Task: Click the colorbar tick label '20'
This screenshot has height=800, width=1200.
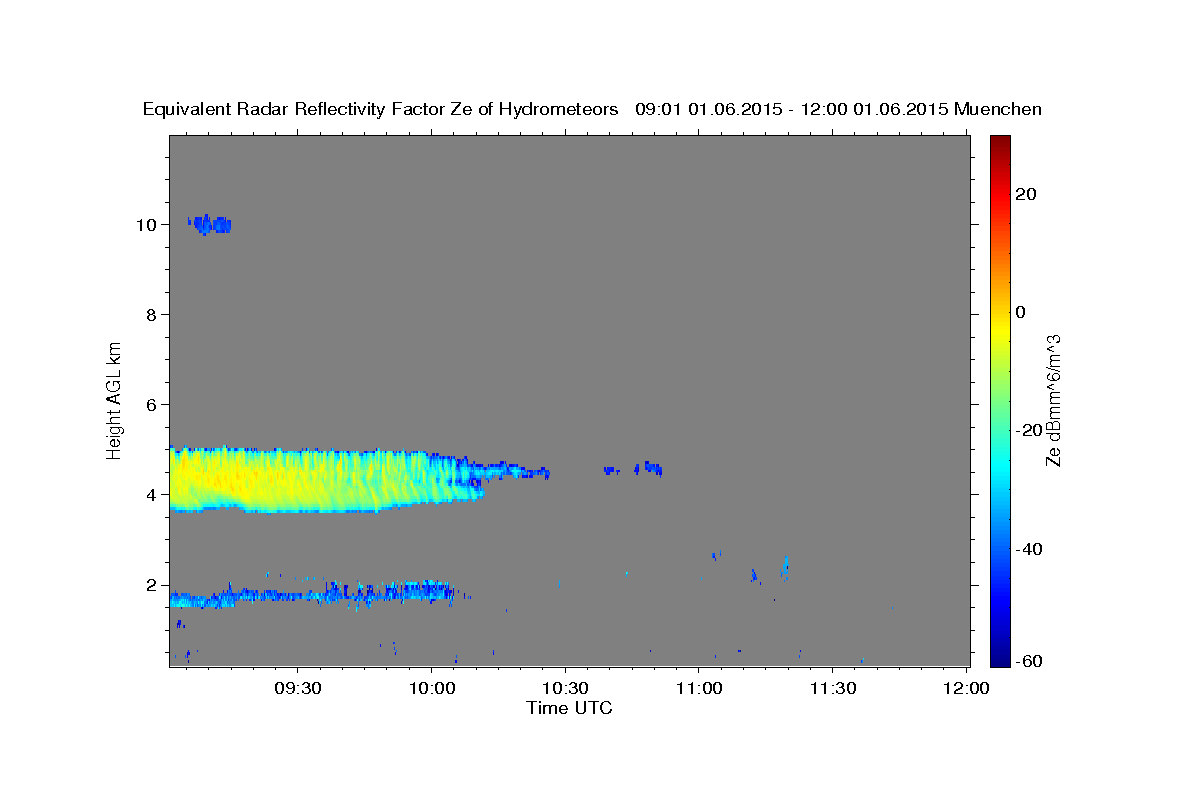Action: 1025,194
